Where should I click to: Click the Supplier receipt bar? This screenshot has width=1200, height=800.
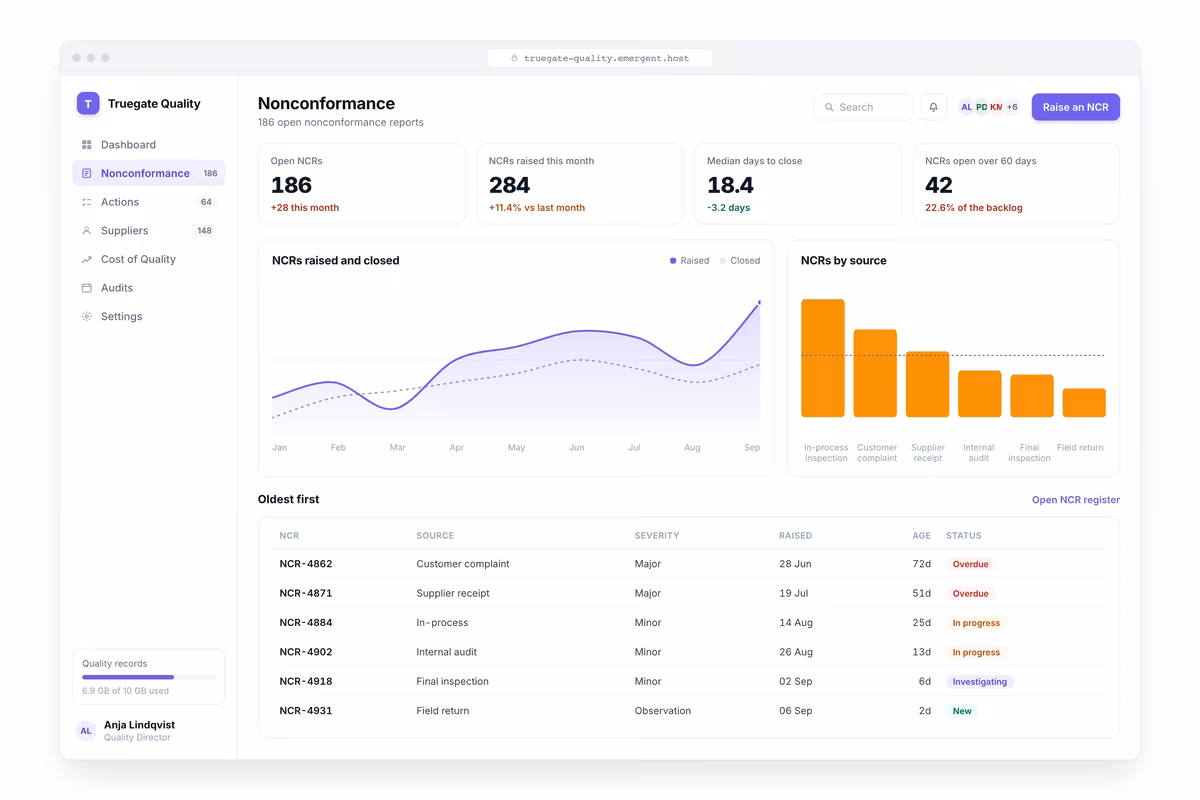pyautogui.click(x=927, y=384)
